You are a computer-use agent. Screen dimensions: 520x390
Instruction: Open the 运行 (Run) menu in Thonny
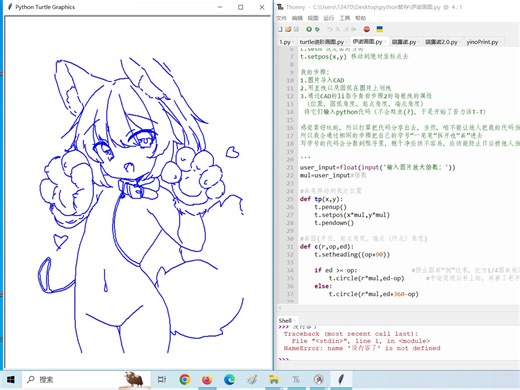(329, 18)
